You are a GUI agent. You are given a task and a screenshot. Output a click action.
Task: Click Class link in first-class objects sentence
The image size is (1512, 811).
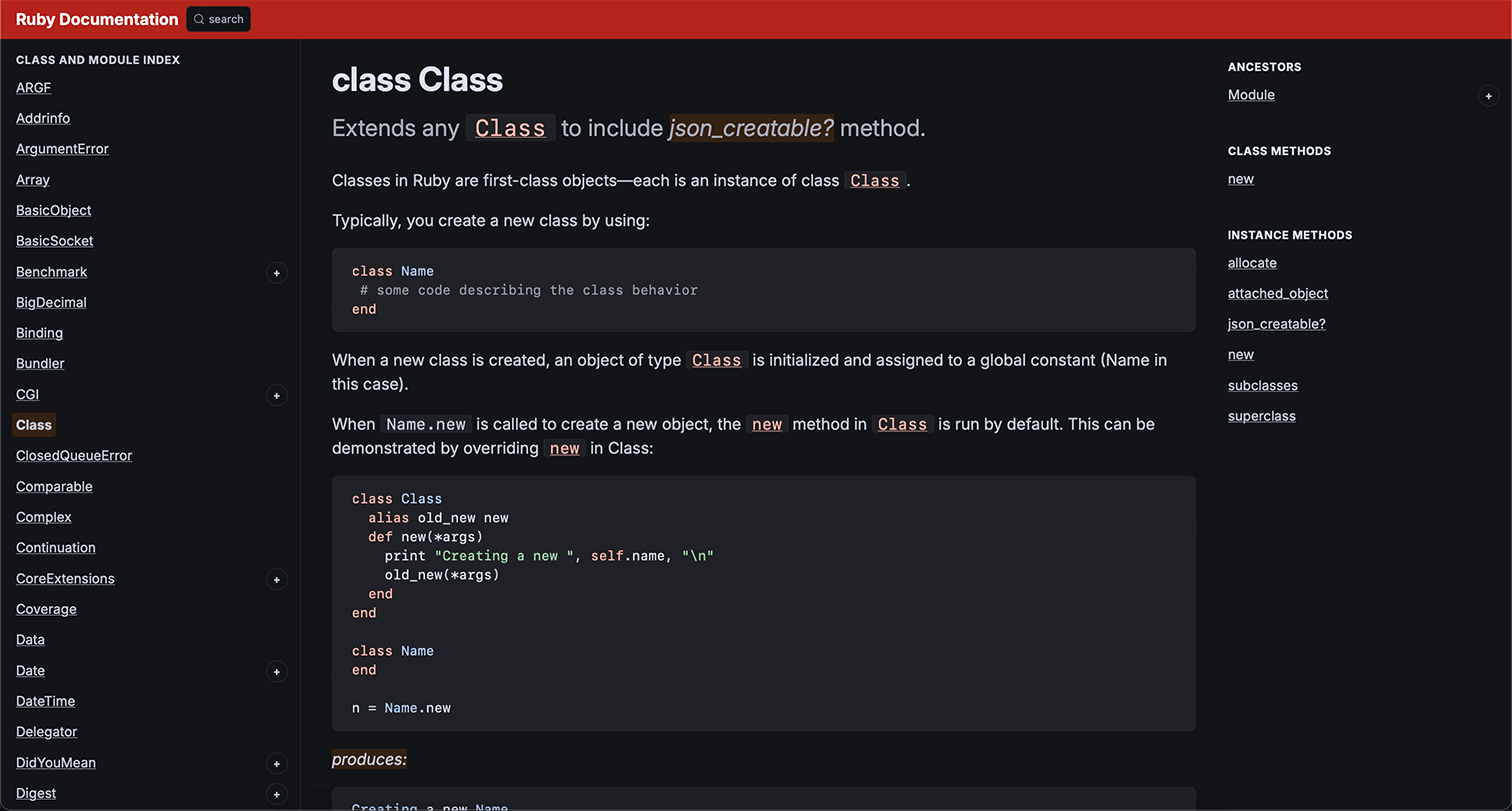pos(875,181)
